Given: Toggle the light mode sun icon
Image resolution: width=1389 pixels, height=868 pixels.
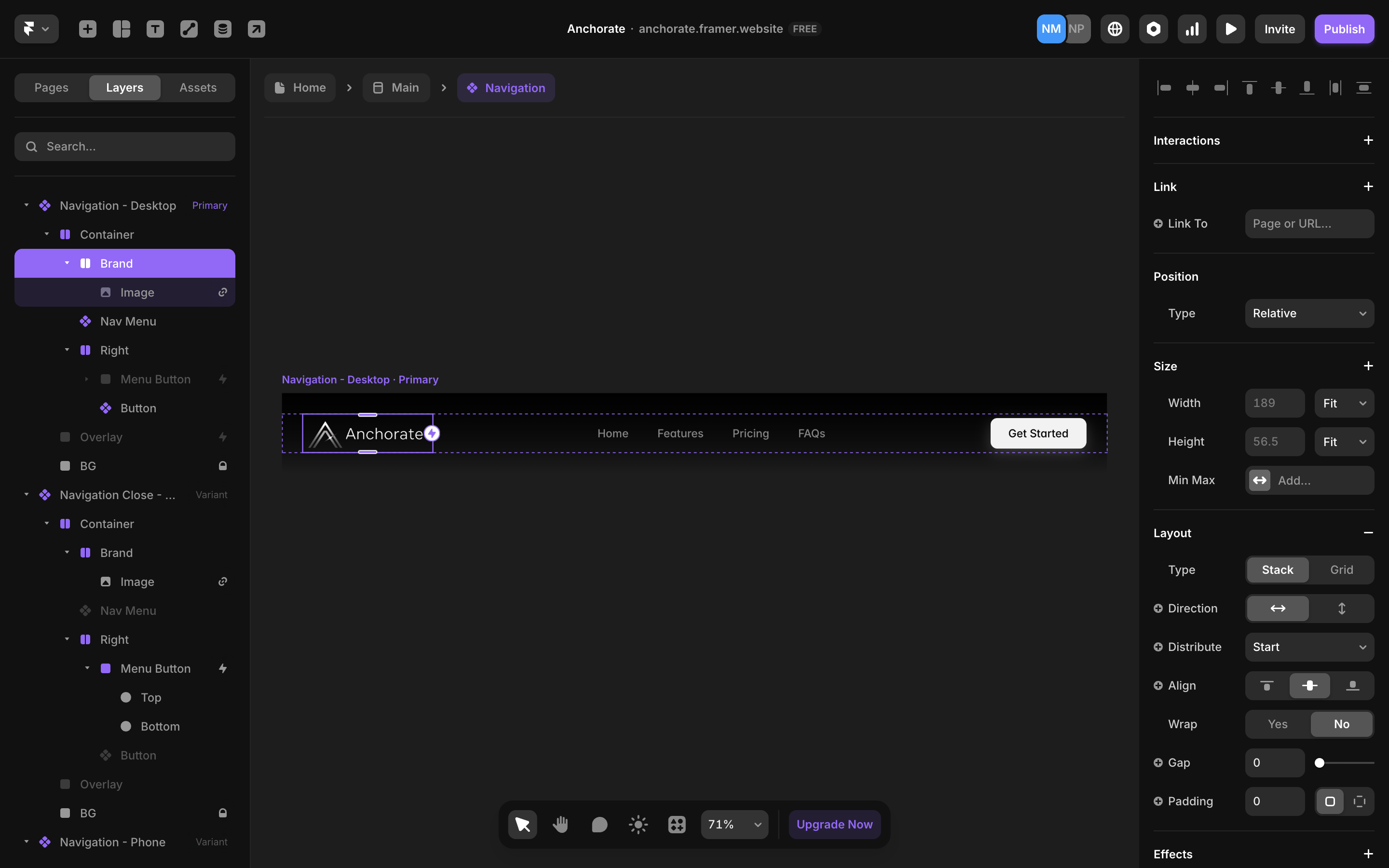Looking at the screenshot, I should (638, 825).
